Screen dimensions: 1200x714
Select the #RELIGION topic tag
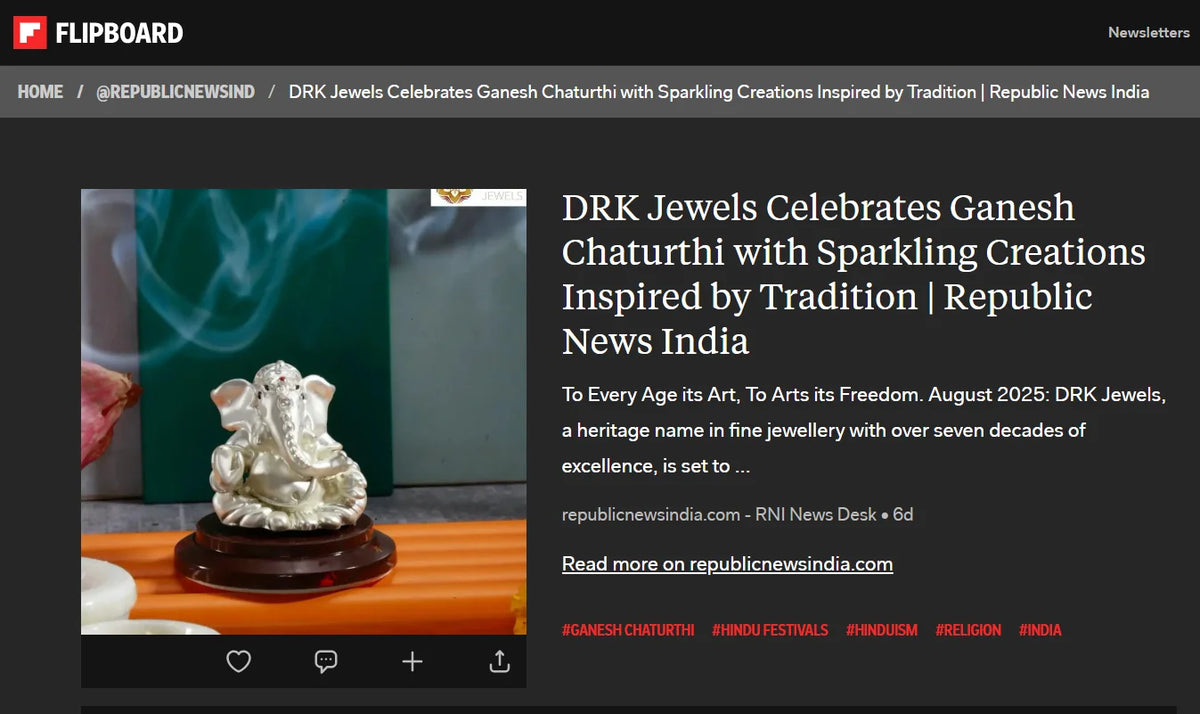pos(968,630)
